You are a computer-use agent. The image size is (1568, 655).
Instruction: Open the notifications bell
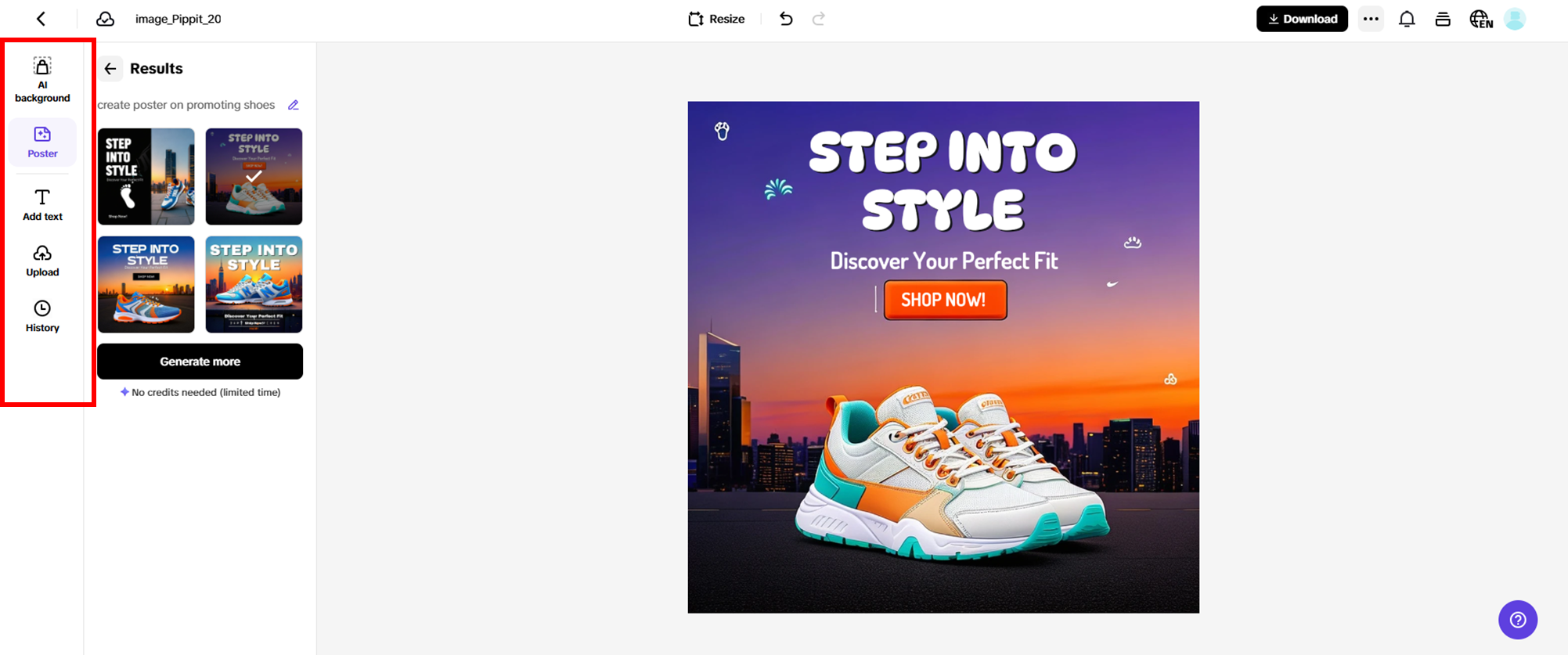[x=1407, y=18]
